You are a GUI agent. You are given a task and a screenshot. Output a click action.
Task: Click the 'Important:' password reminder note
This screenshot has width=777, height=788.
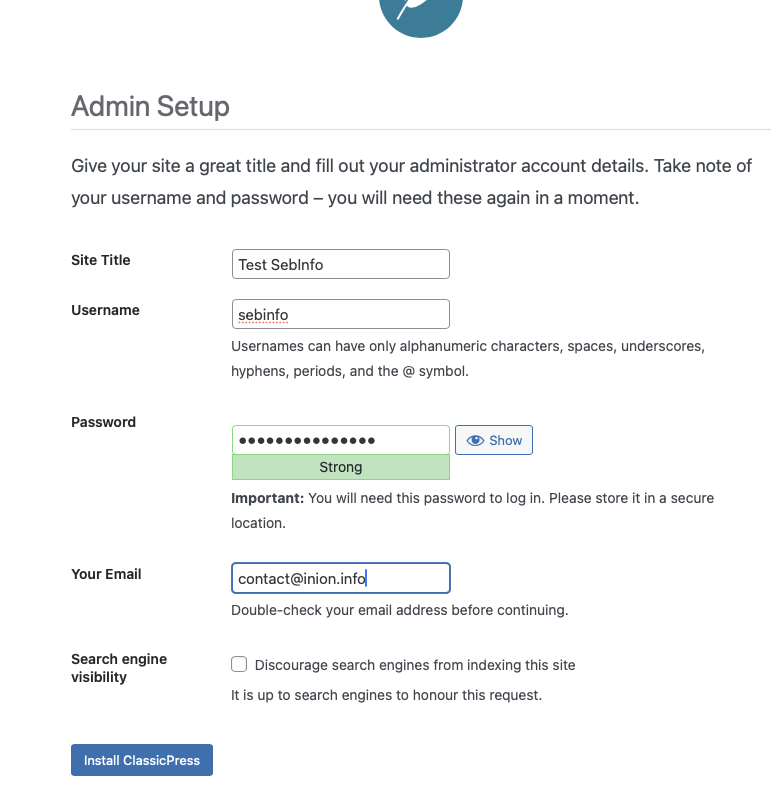(x=472, y=509)
